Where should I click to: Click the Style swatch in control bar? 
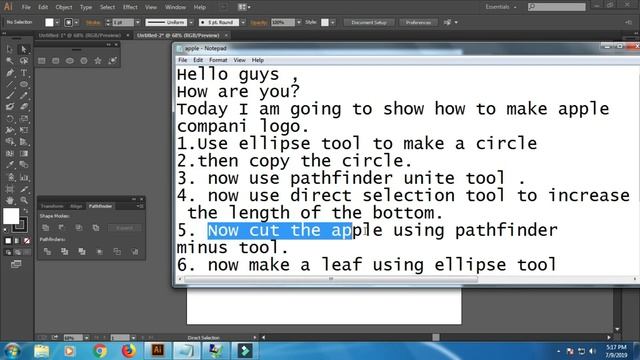click(325, 22)
